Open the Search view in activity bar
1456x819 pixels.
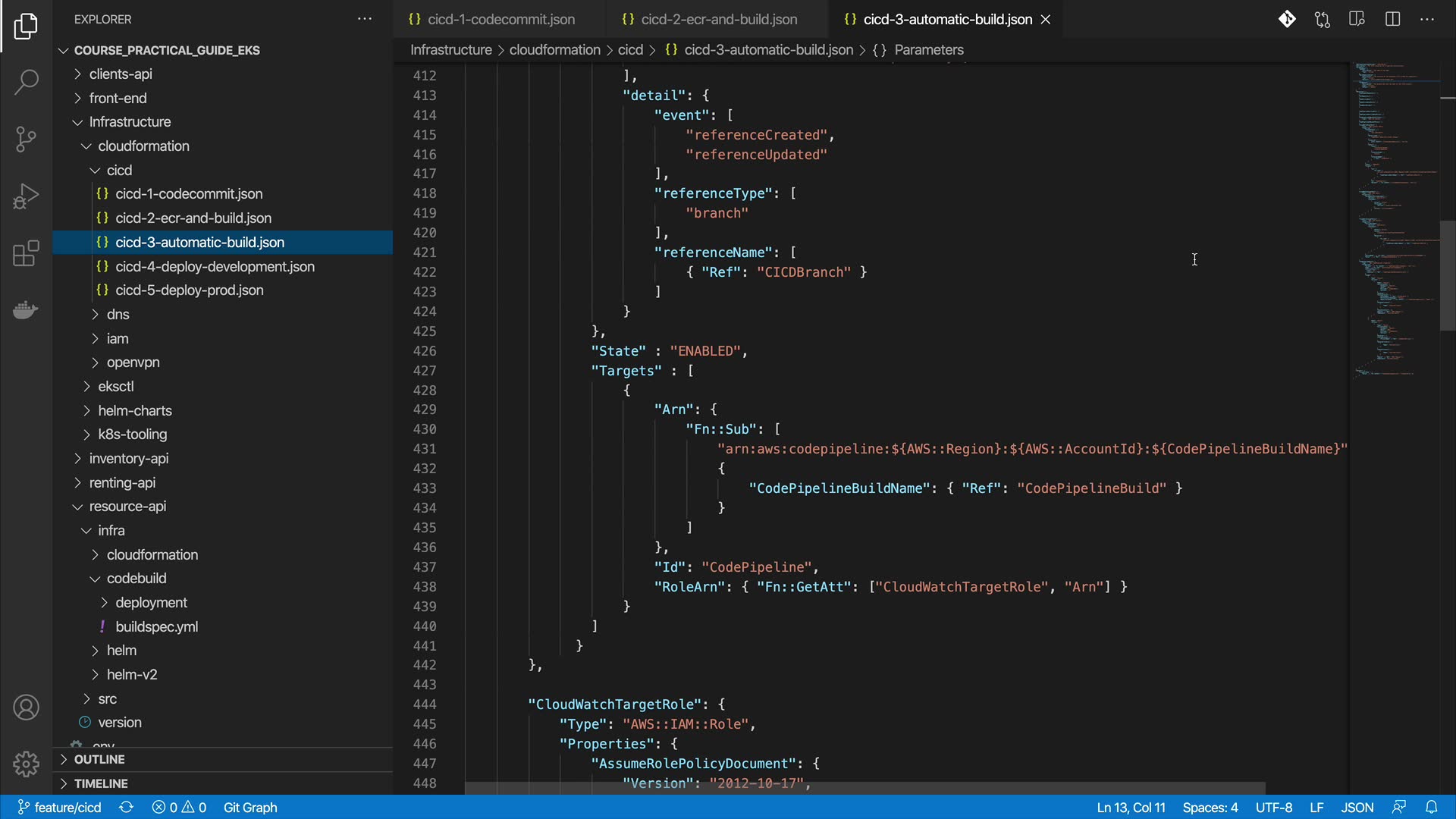(x=26, y=82)
